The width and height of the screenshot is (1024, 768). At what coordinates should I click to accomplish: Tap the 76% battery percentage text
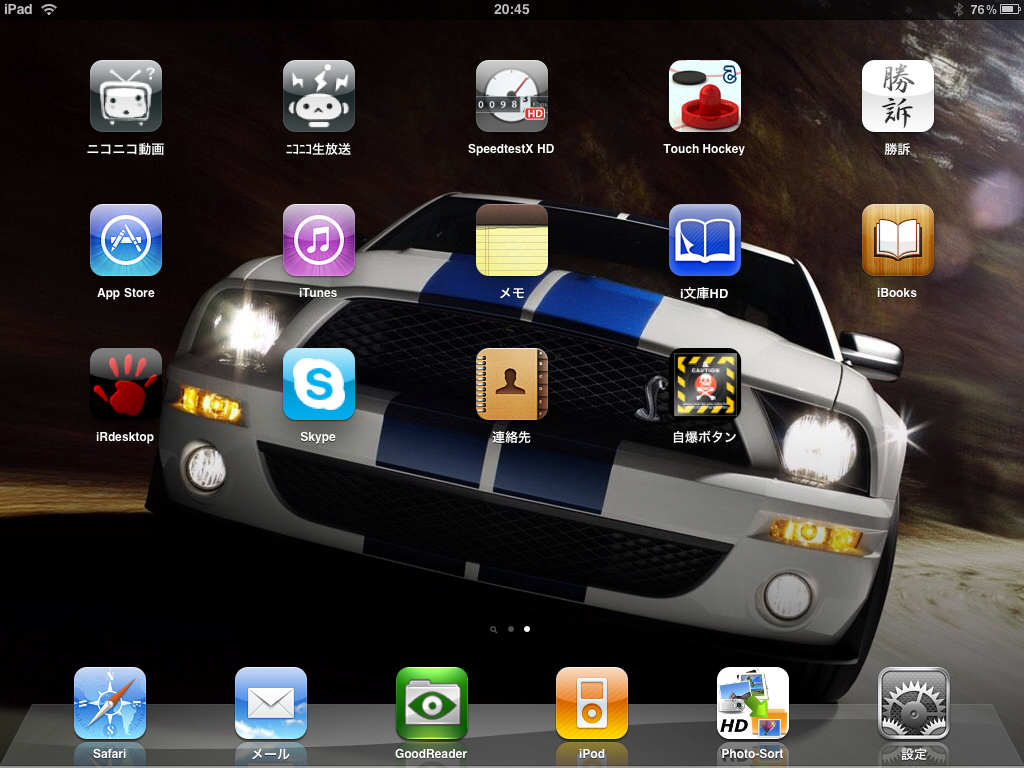pos(983,9)
